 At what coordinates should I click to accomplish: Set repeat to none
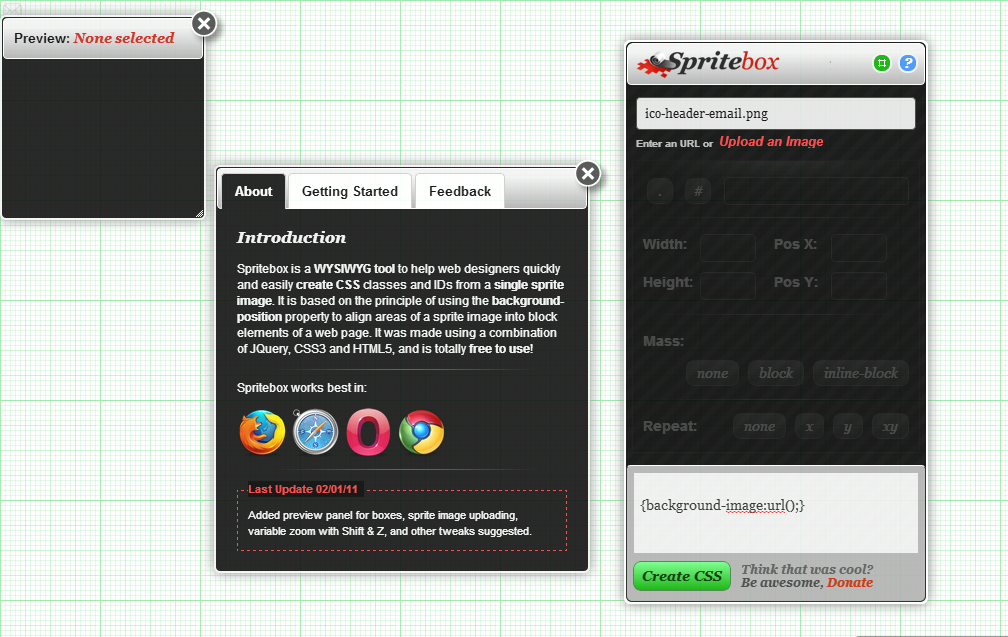click(759, 426)
